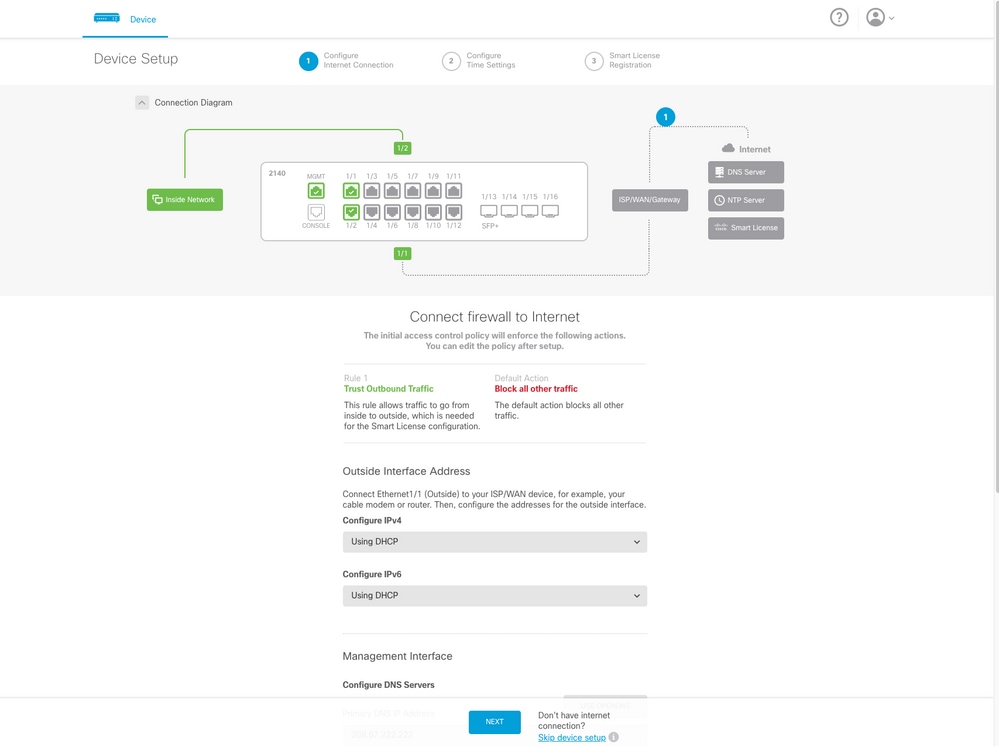Select port 1/2 in the diagram
This screenshot has width=999, height=746.
click(x=351, y=212)
